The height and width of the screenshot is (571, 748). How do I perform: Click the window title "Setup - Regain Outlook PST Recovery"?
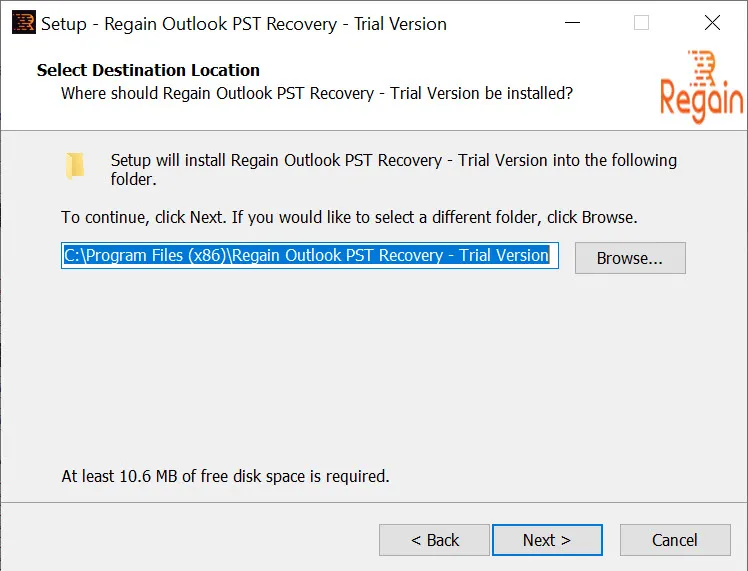244,24
